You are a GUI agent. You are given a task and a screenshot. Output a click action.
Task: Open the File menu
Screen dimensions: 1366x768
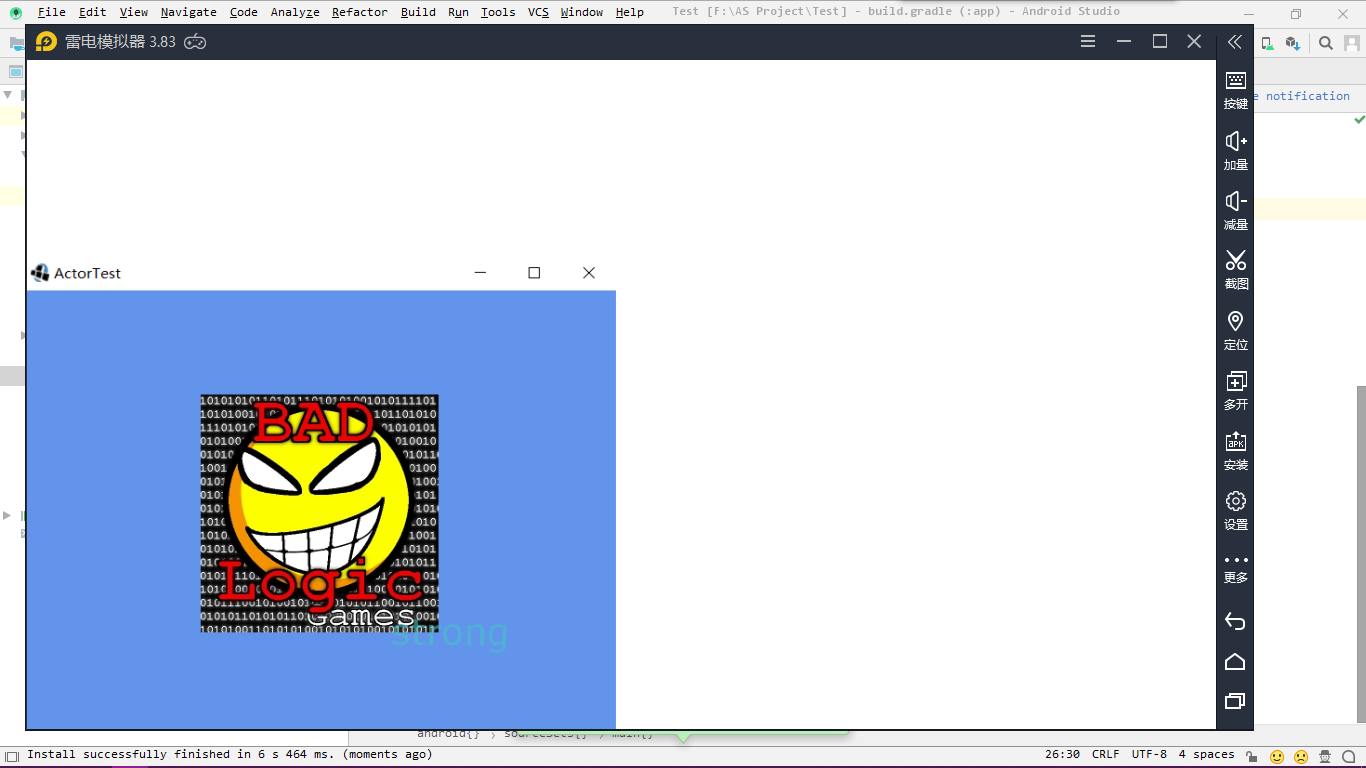[x=51, y=12]
